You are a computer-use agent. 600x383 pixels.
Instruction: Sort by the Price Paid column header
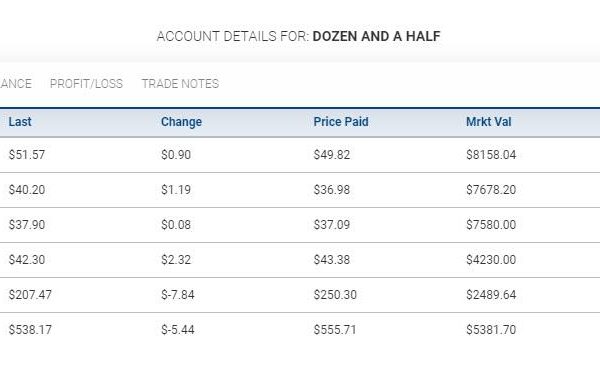tap(341, 122)
